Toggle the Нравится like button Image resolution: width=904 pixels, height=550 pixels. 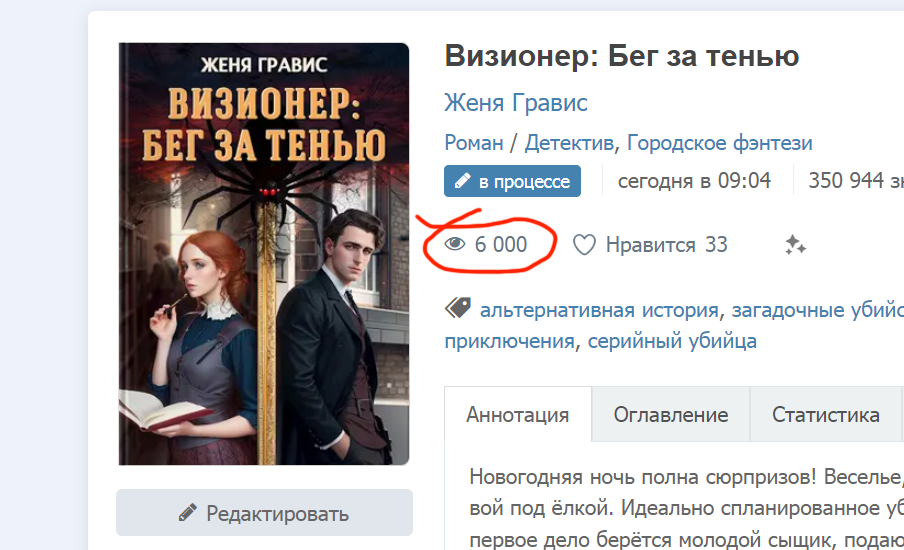pos(650,245)
